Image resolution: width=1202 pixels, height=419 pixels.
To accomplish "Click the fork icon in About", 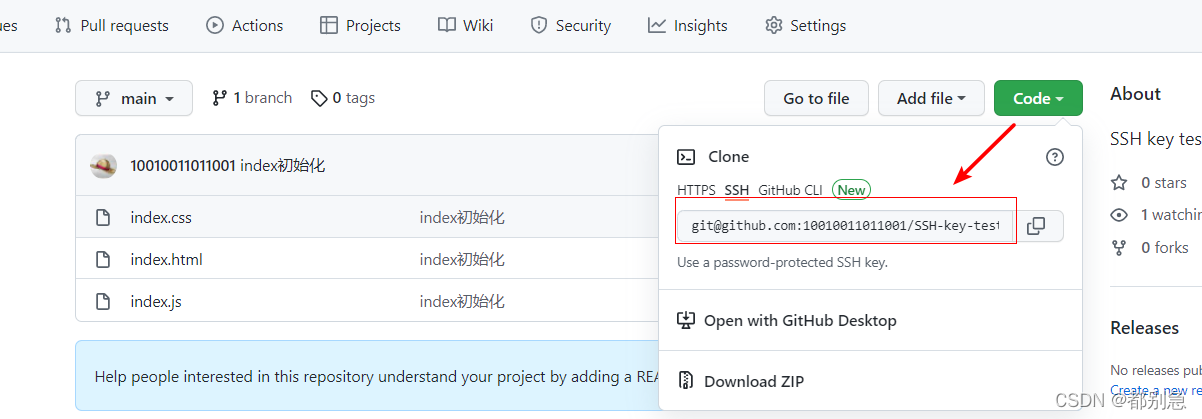I will point(1119,247).
